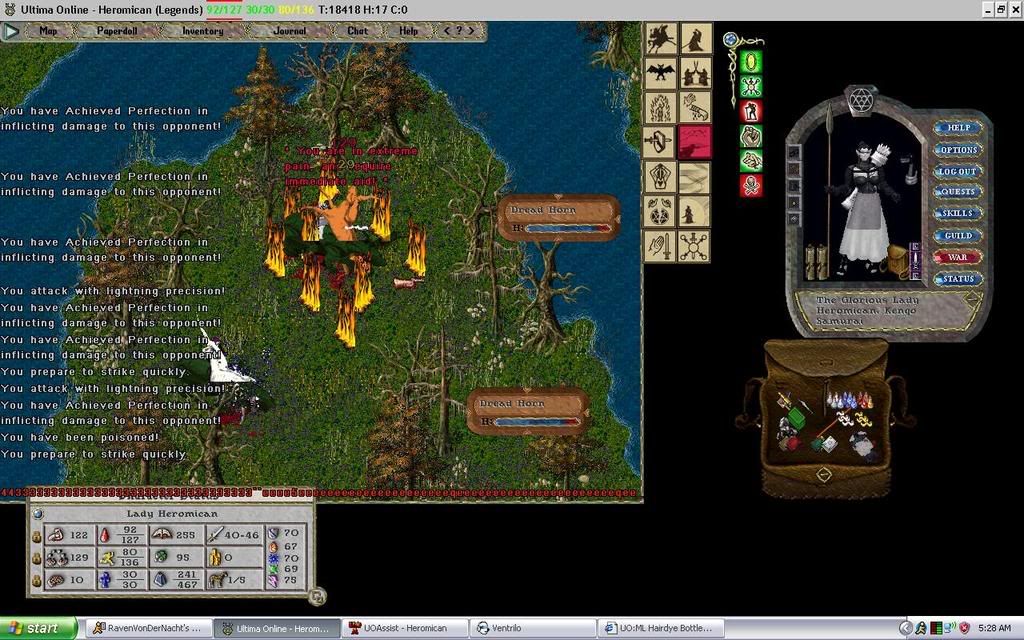Open the SKILLS list
1024x640 pixels.
[958, 214]
